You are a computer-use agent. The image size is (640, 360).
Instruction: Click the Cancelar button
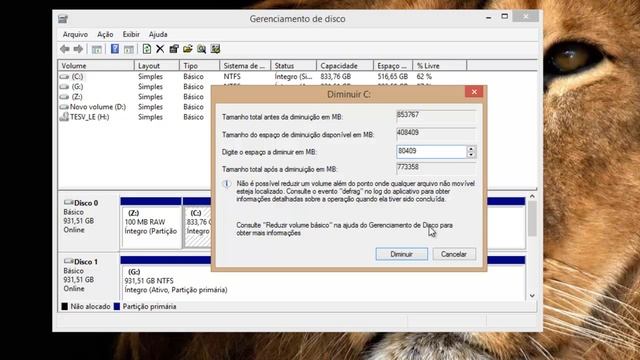454,254
